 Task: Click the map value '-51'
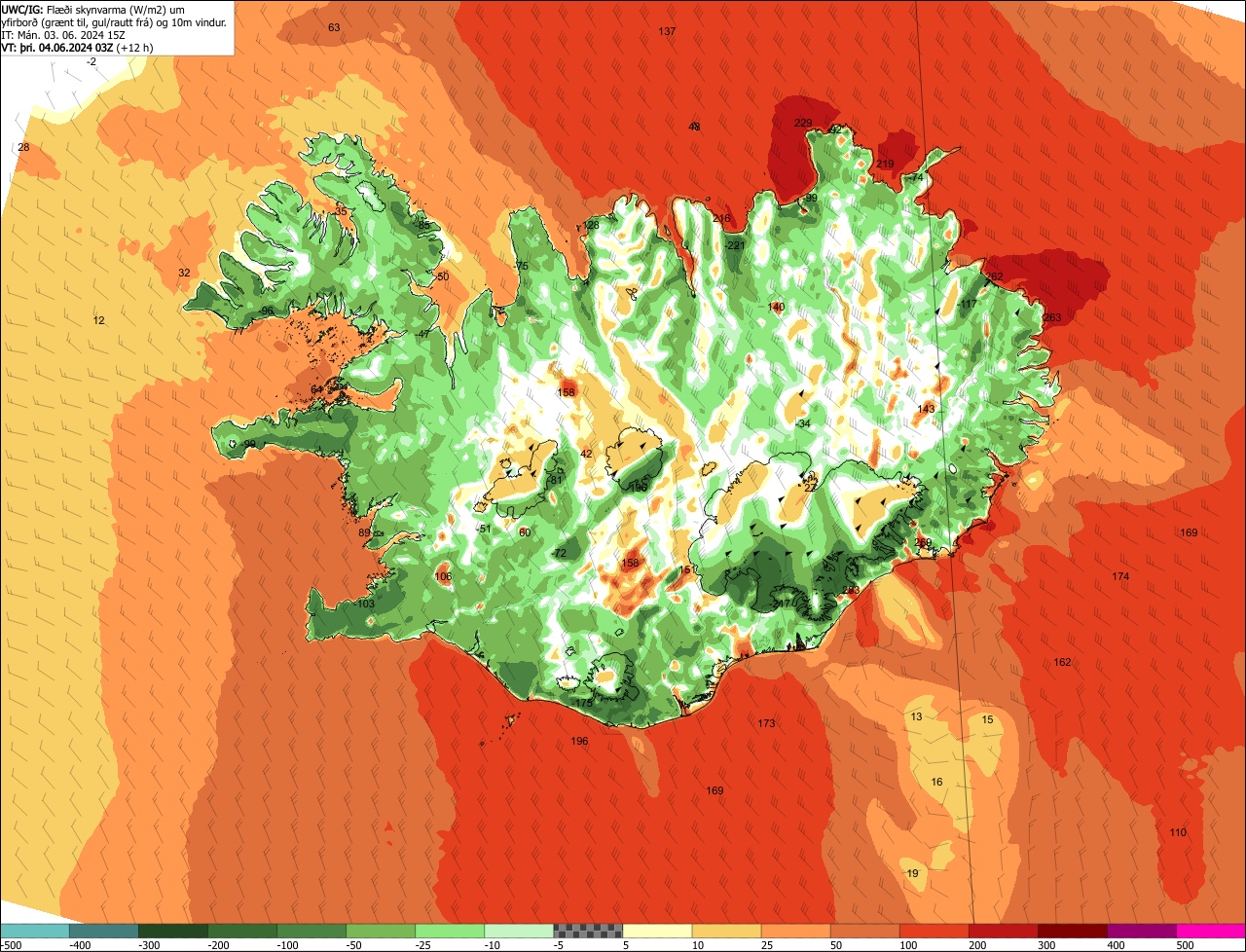coord(484,529)
